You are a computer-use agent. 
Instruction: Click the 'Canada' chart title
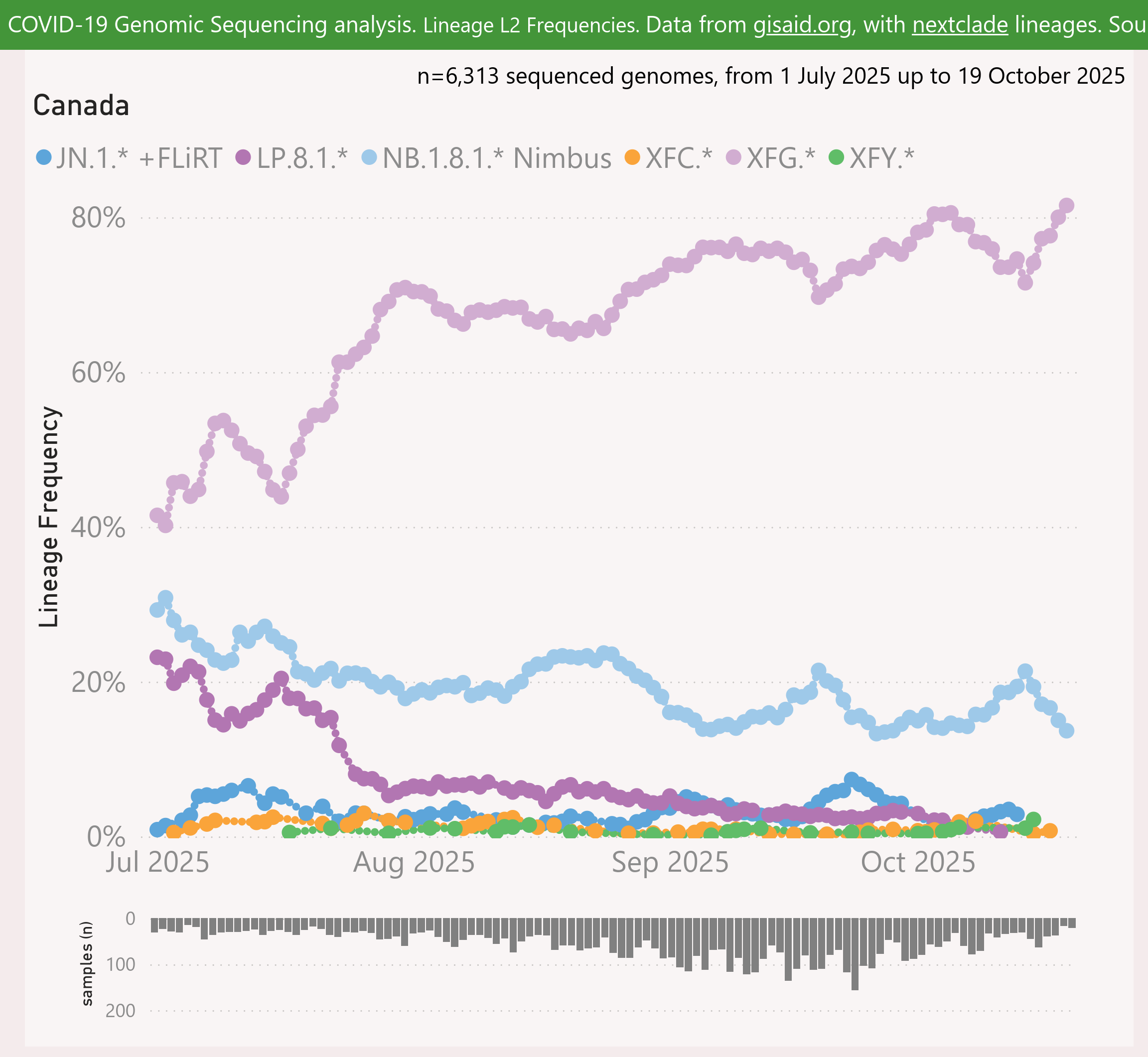click(x=81, y=106)
